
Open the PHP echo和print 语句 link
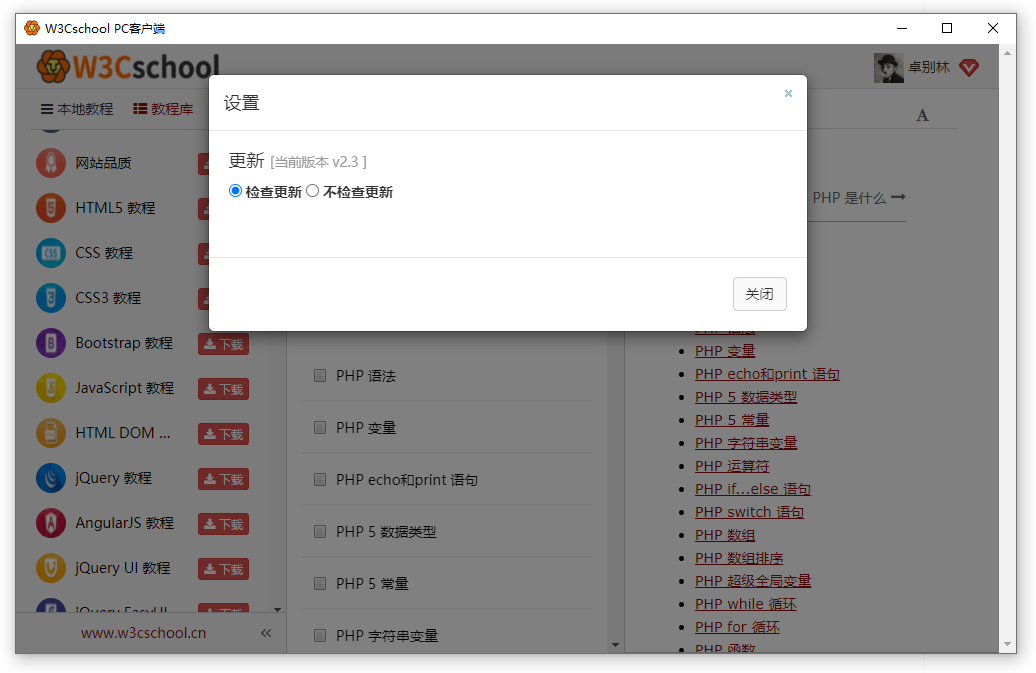pos(767,374)
